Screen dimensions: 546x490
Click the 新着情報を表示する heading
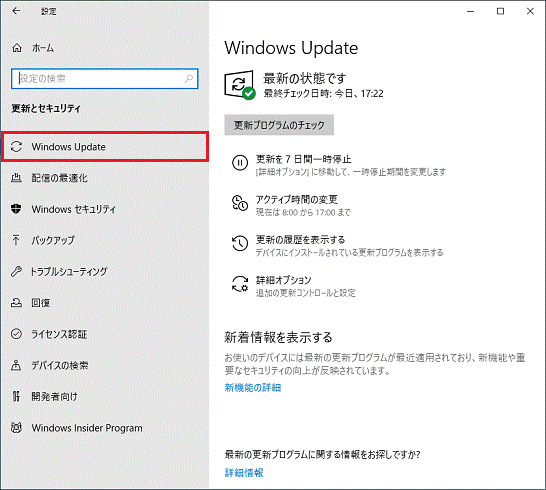coord(278,337)
